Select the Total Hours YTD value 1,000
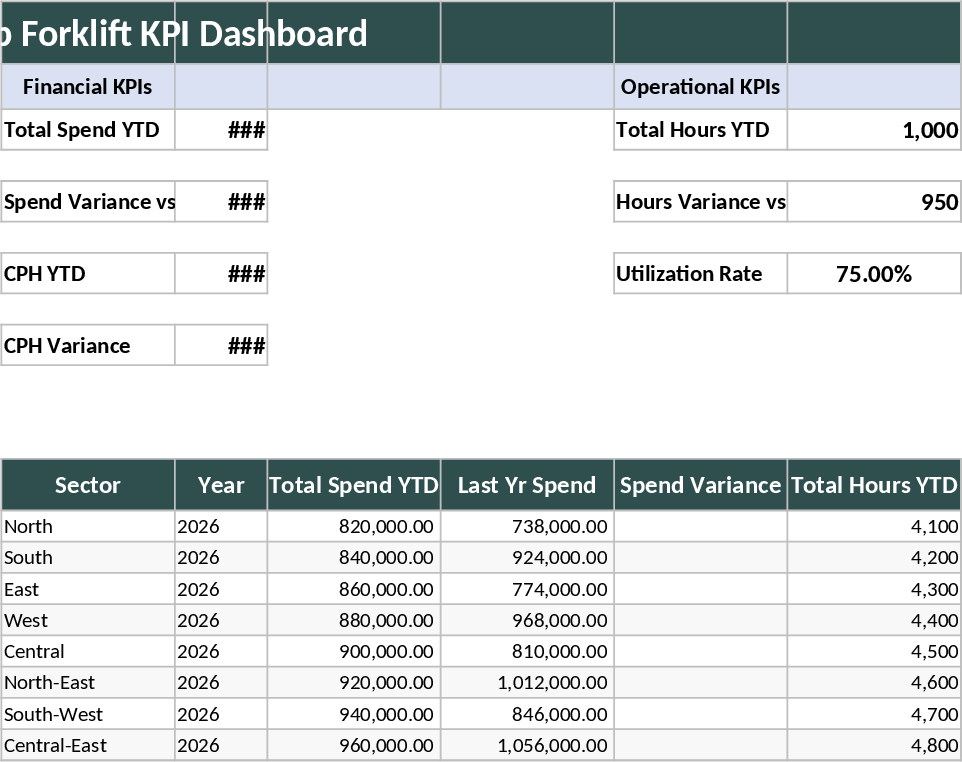The width and height of the screenshot is (962, 762). [x=874, y=130]
